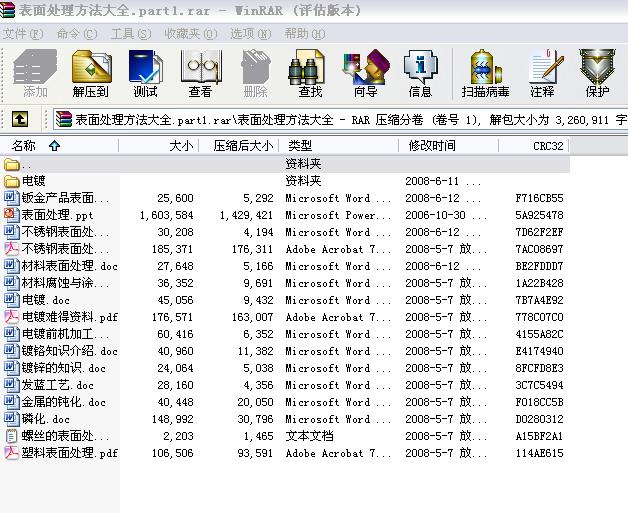Open the 收藏夹(O) menu
This screenshot has width=628, height=513.
point(191,34)
